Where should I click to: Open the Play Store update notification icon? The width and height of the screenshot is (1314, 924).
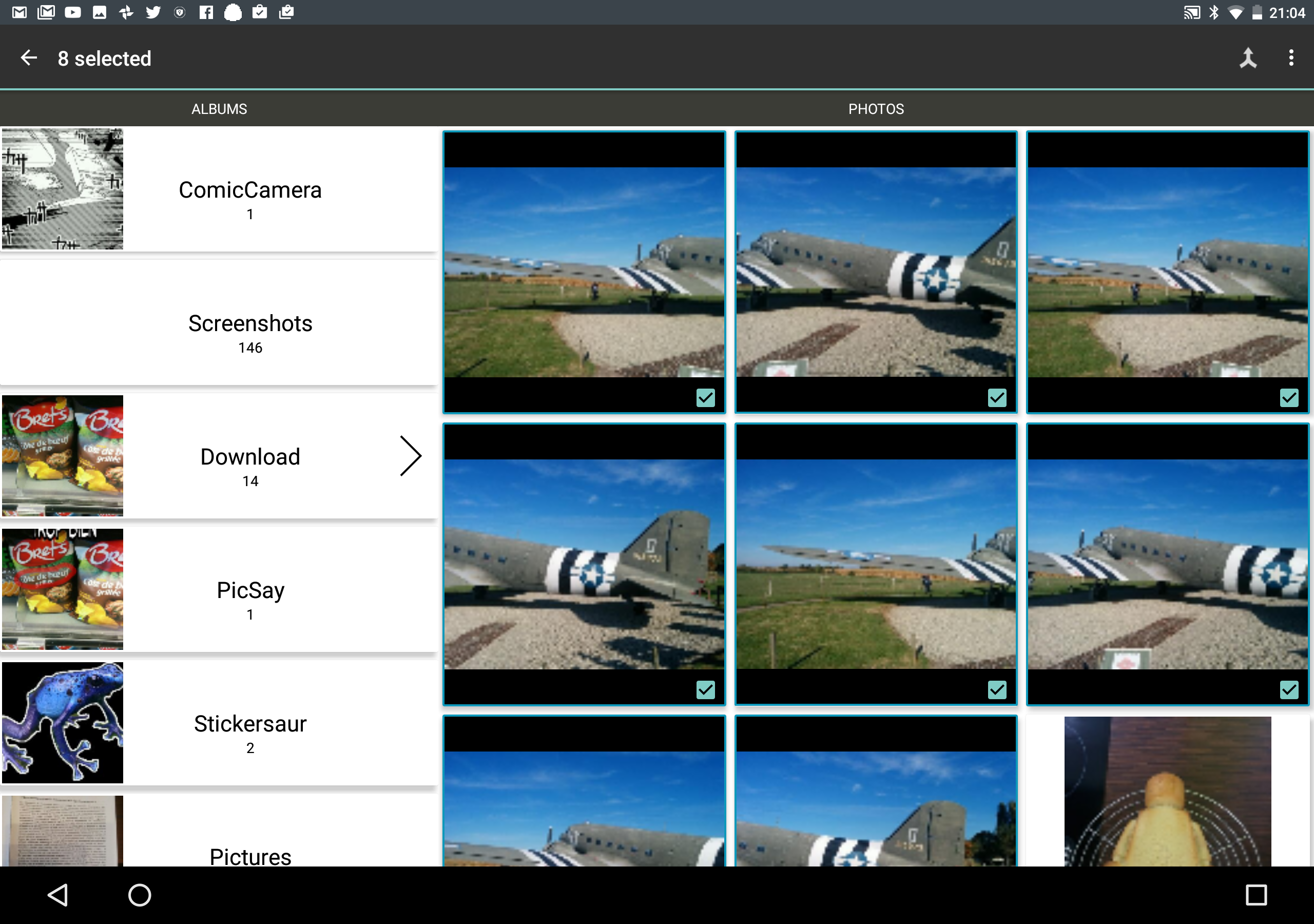(x=260, y=12)
